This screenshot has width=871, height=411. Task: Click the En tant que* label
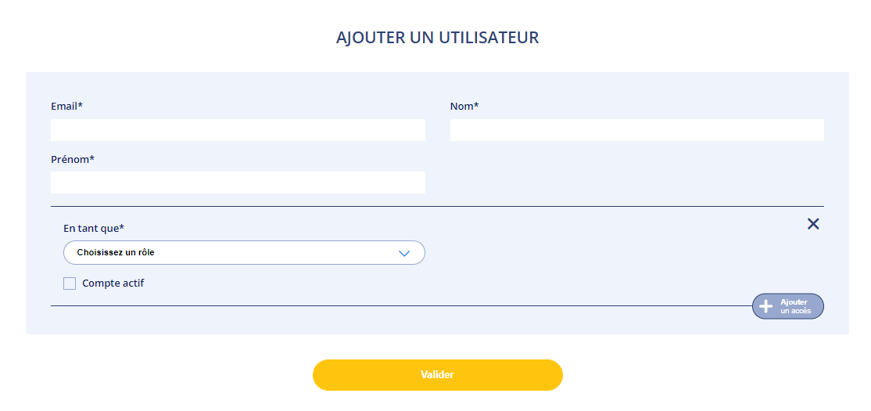tap(94, 228)
